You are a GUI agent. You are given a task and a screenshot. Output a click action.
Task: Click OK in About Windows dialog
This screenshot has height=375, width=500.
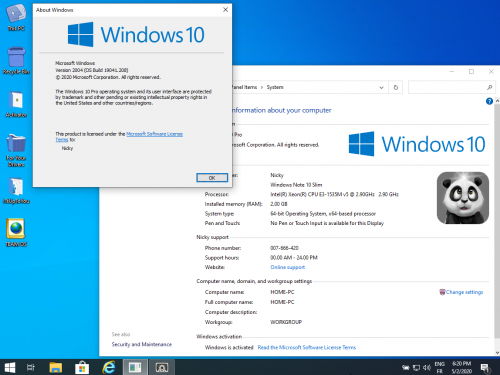click(212, 178)
